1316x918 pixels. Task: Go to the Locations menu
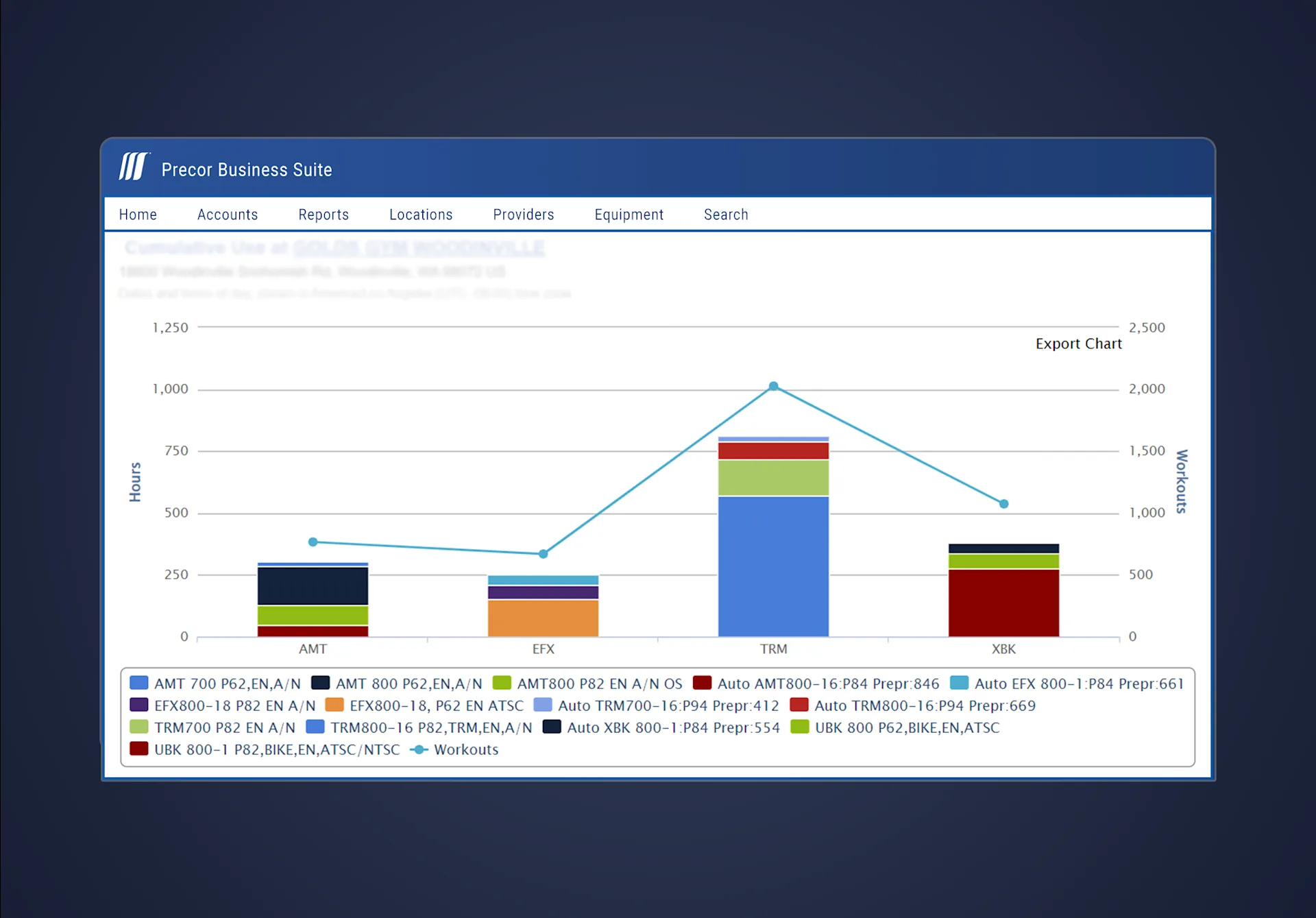(x=421, y=215)
